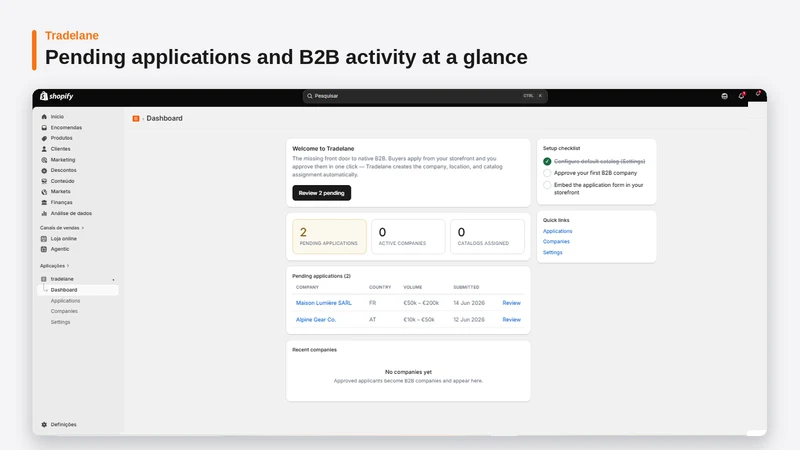Click Review for Alpine Gear Co.
The width and height of the screenshot is (800, 450).
(511, 320)
